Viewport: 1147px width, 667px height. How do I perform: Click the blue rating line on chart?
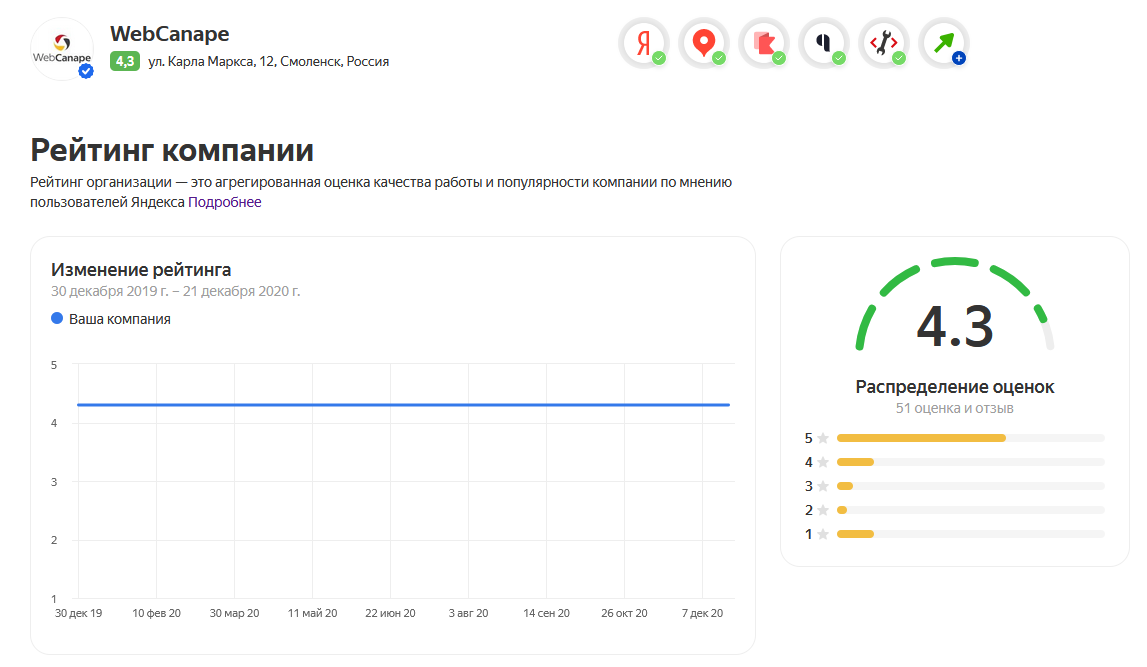click(x=404, y=404)
